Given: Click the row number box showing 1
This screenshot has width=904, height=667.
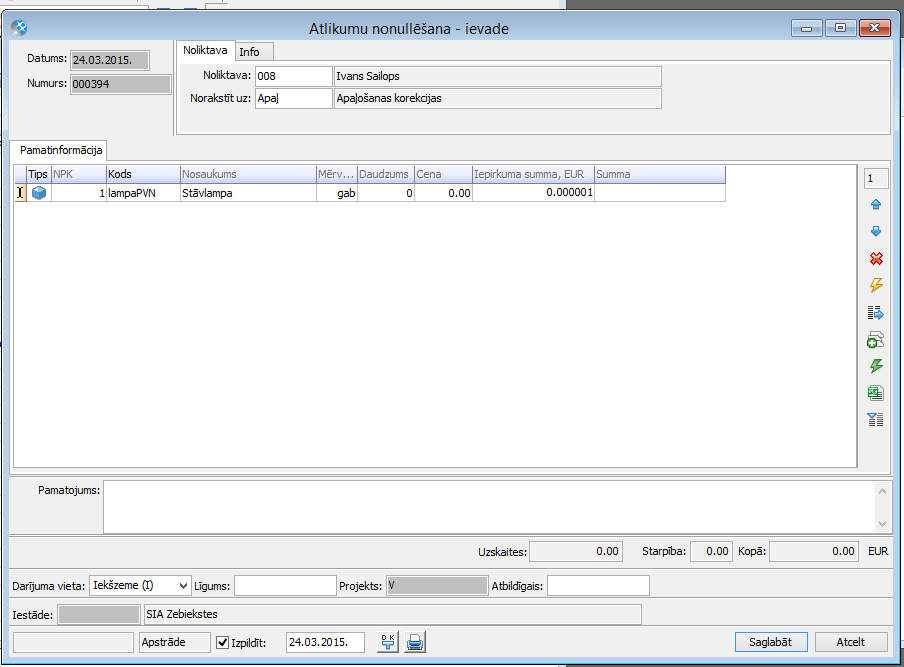Looking at the screenshot, I should pos(876,179).
